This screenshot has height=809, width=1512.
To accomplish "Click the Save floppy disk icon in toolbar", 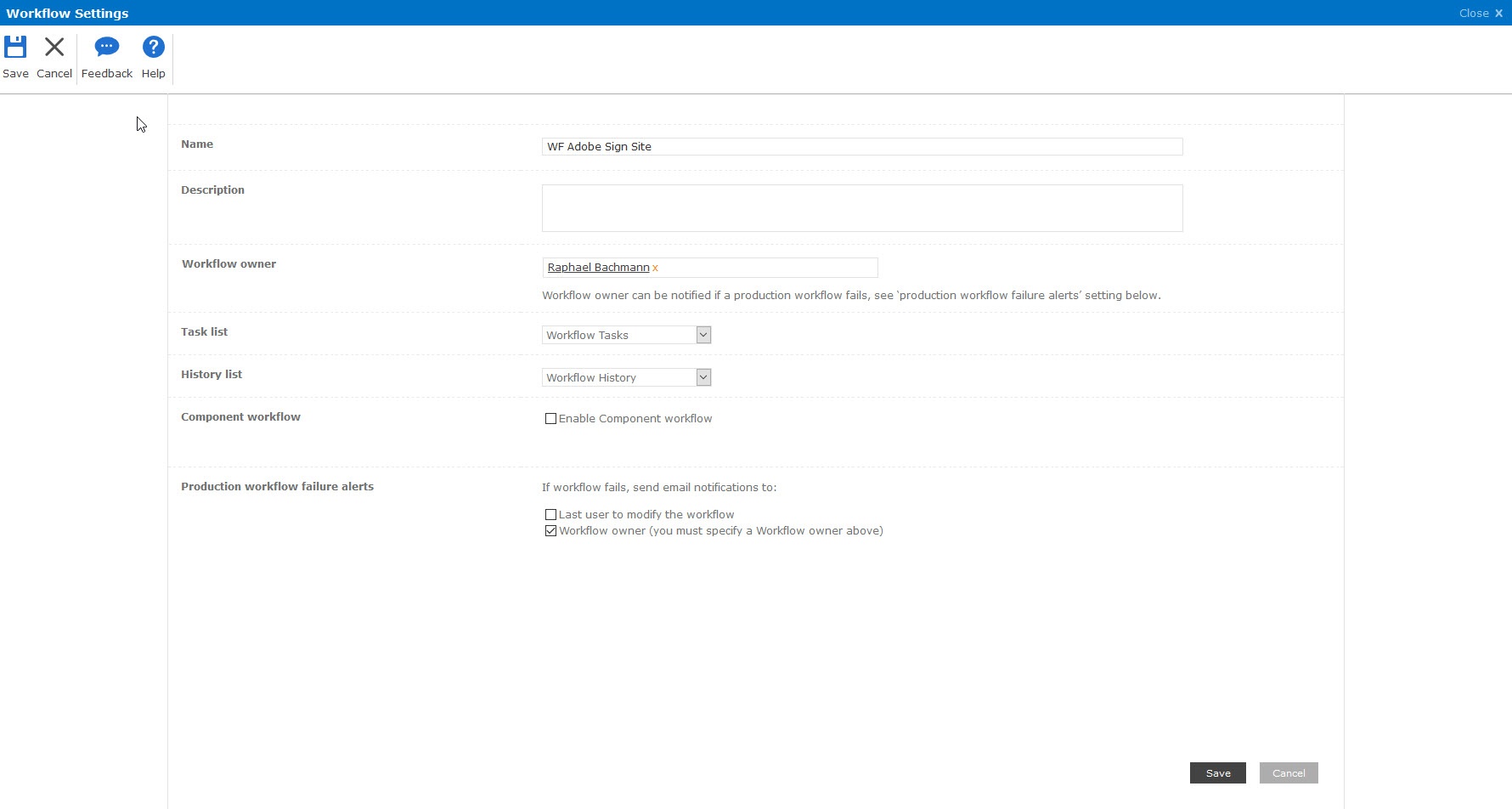I will point(15,47).
